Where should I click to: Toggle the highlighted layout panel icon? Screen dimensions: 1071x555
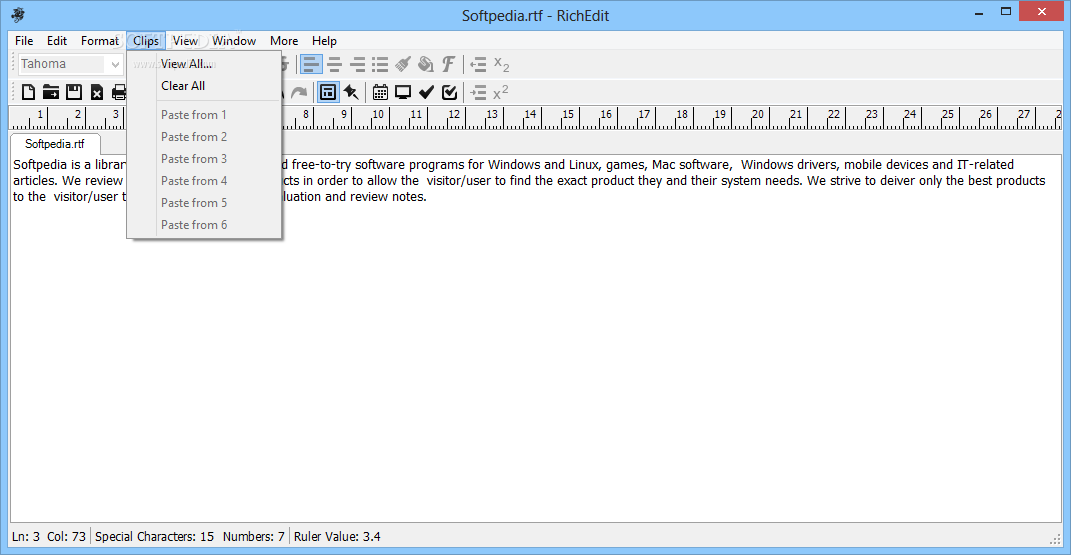coord(328,92)
